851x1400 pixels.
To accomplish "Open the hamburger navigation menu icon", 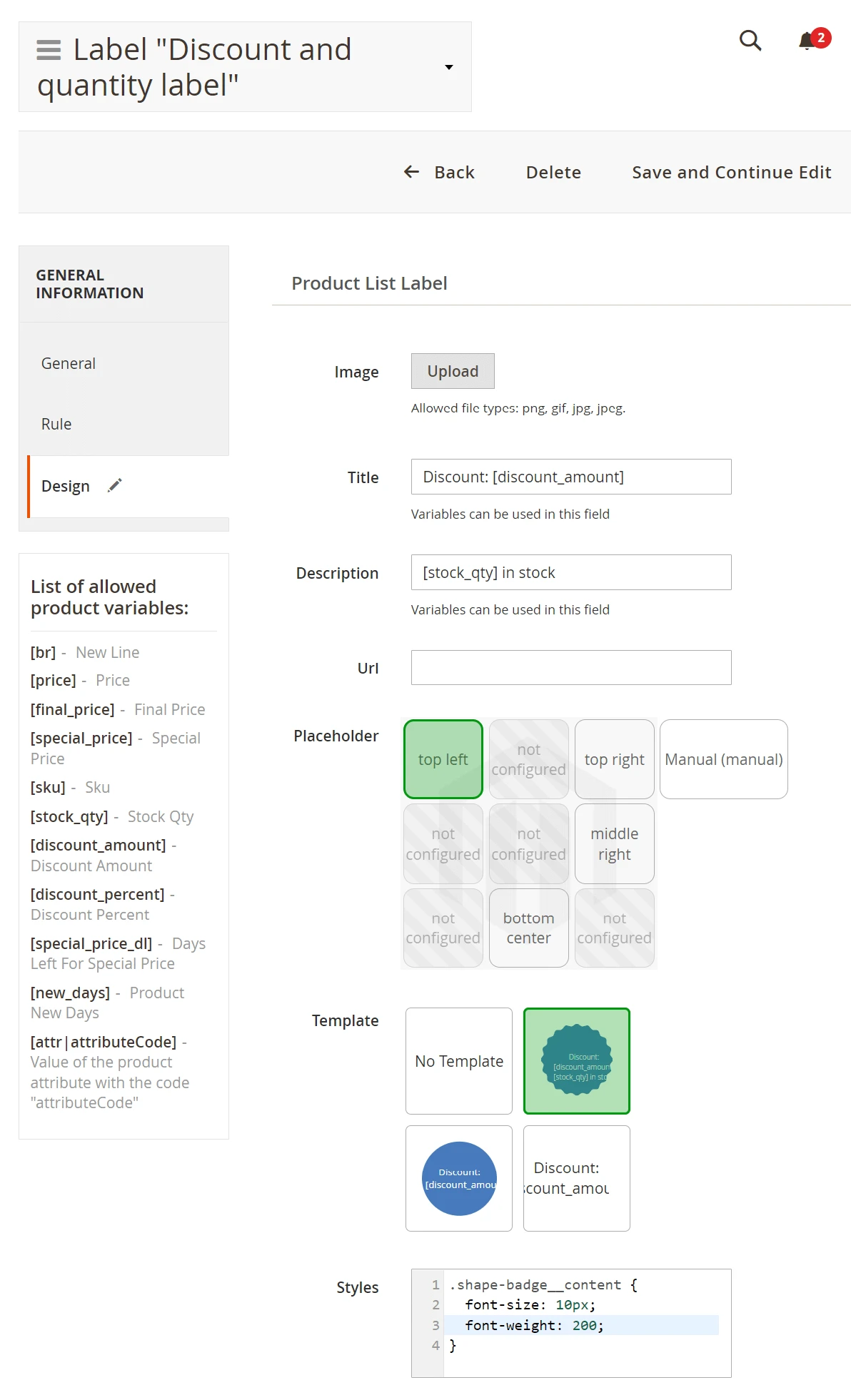I will [49, 50].
